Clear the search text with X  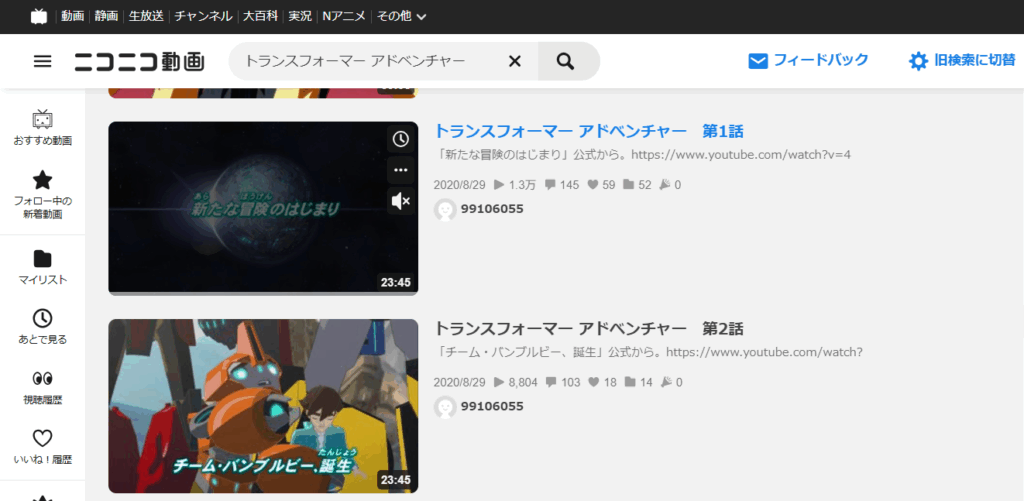coord(515,62)
